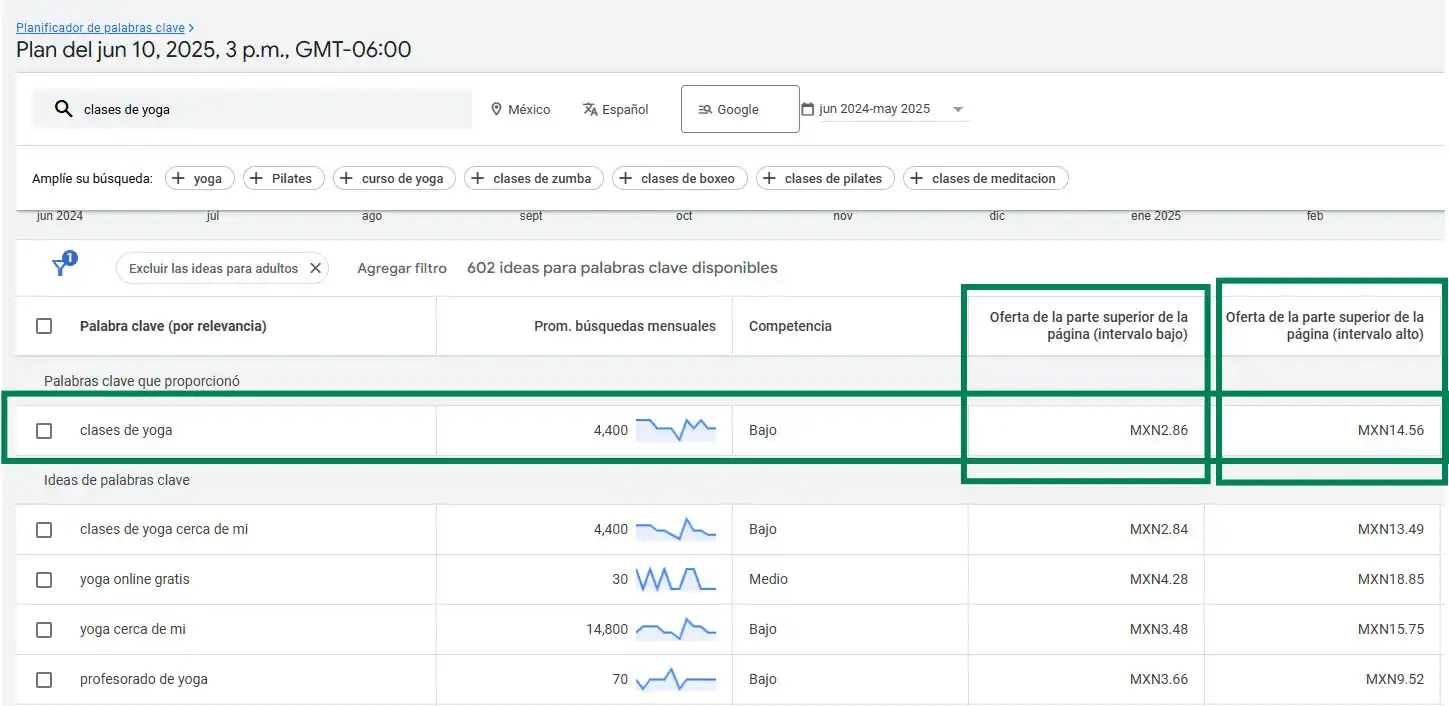The height and width of the screenshot is (706, 1449).
Task: View trend sparkline for 'profesorado de yoga'
Action: pyautogui.click(x=676, y=679)
